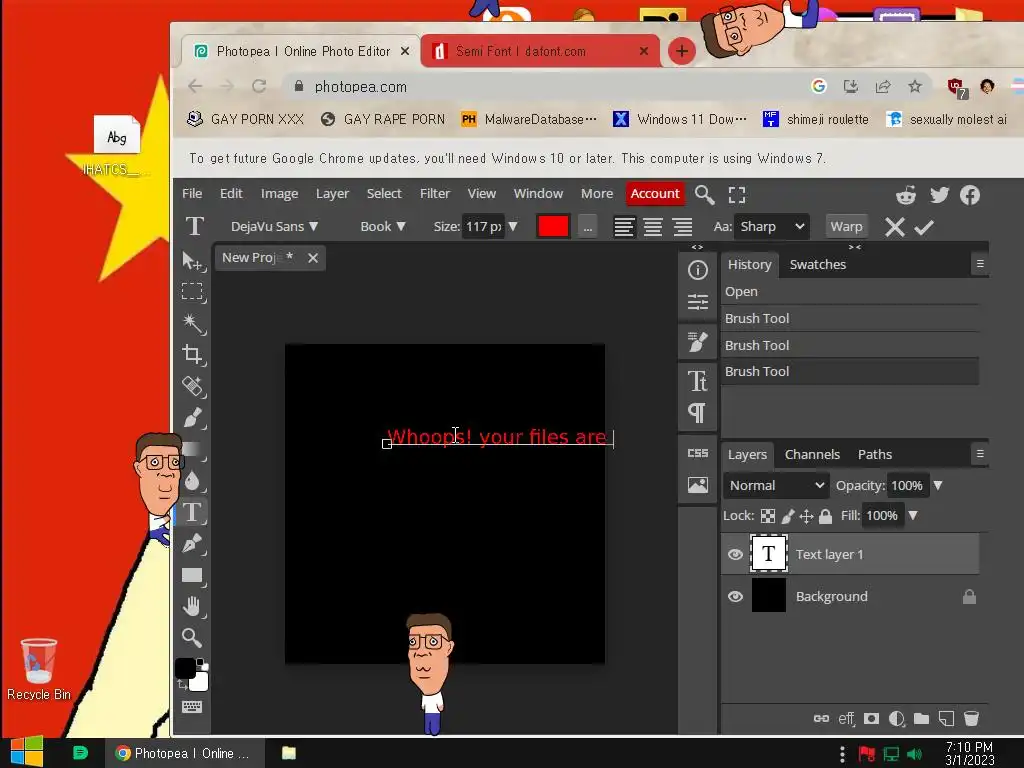
Task: Open Opacity dropdown arrow
Action: pyautogui.click(x=938, y=485)
